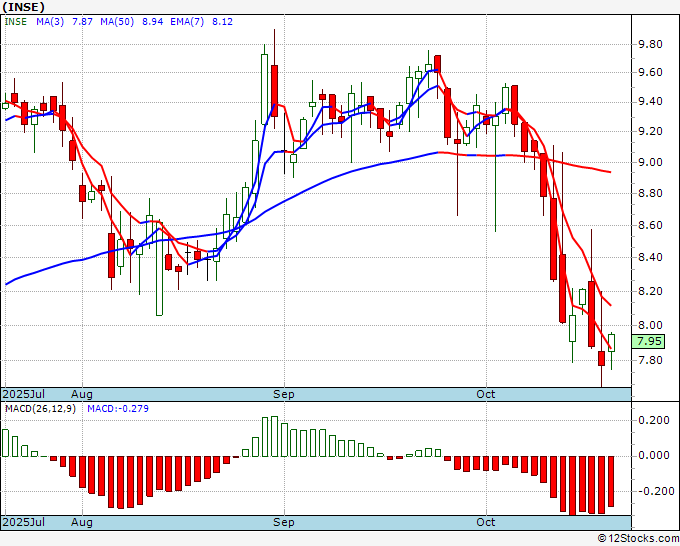The image size is (680, 546).
Task: Select the Aug marker on price timeline
Action: pos(82,394)
